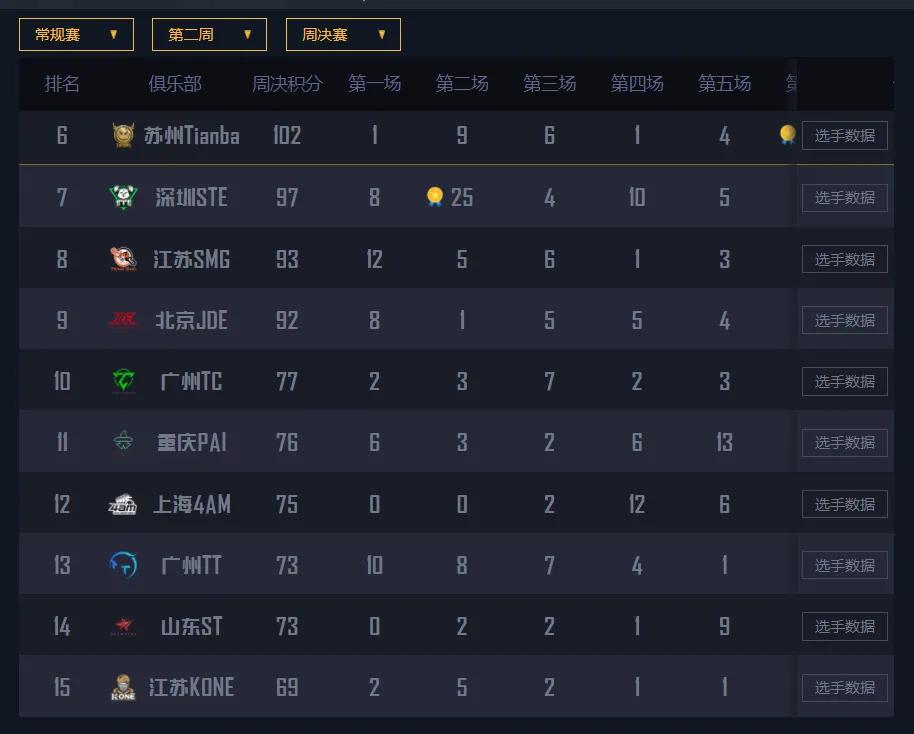Click the 江苏SMG team logo

point(123,259)
